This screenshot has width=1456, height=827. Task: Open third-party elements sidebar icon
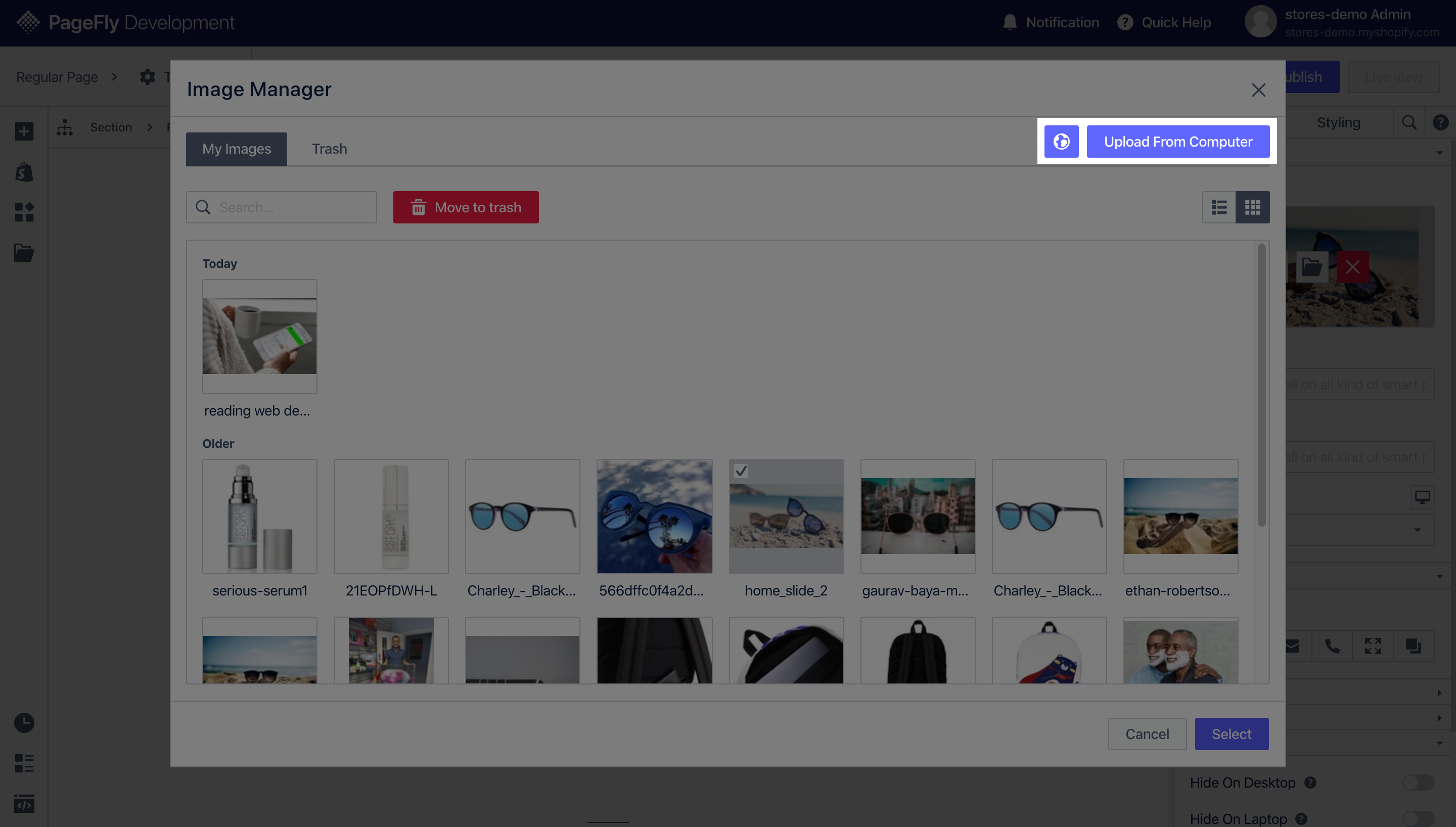tap(24, 212)
